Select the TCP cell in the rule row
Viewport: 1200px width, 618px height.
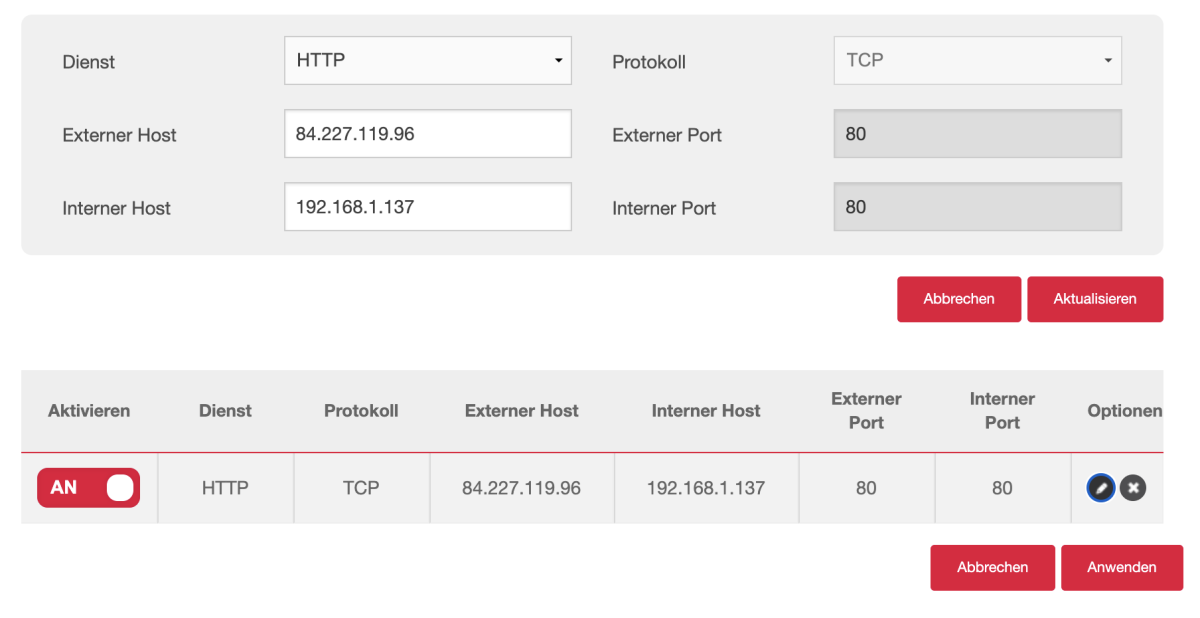tap(361, 488)
